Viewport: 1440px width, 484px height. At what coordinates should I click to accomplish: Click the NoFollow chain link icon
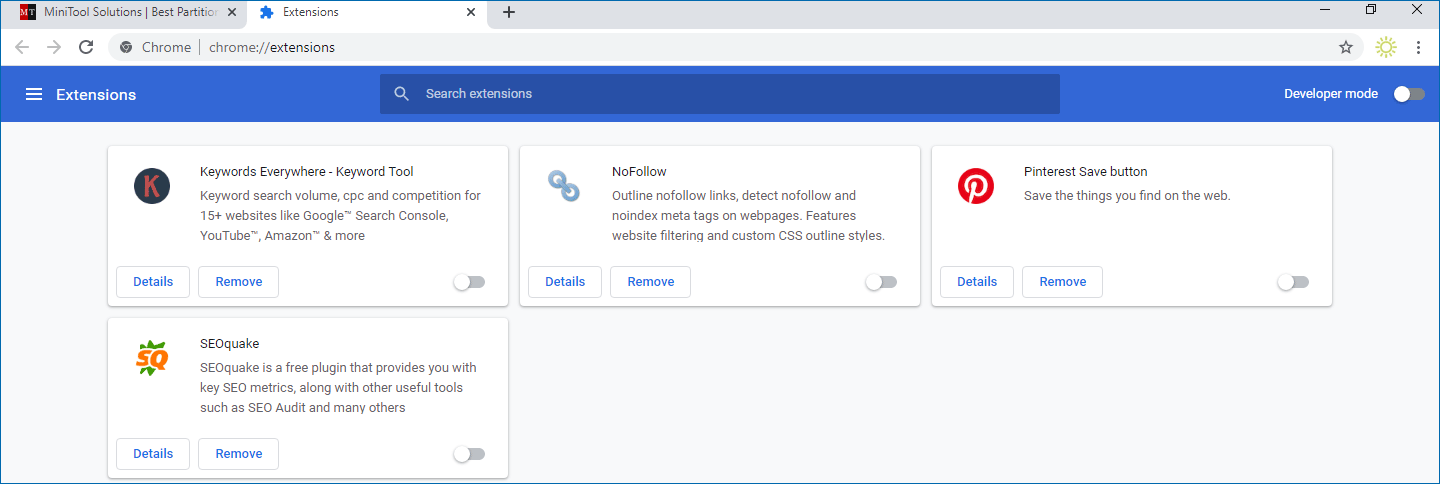(x=564, y=185)
